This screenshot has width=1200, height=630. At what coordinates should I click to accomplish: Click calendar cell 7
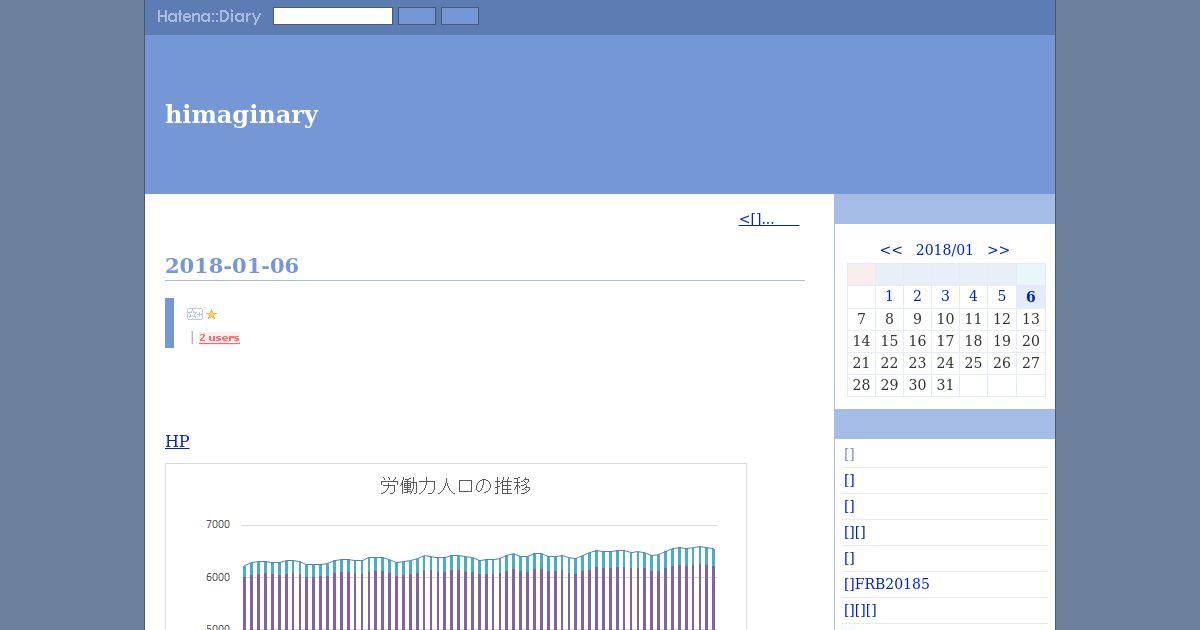(x=861, y=319)
